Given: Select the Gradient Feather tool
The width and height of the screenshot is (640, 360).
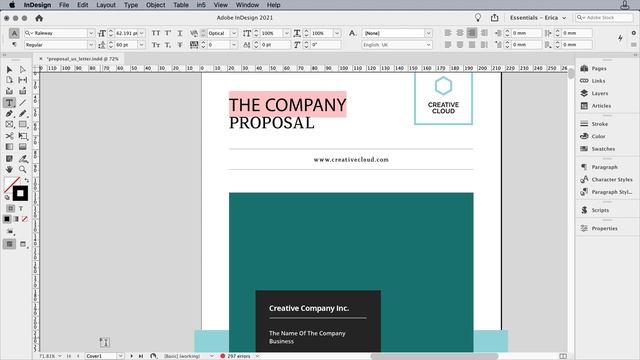Looking at the screenshot, I should (22, 147).
